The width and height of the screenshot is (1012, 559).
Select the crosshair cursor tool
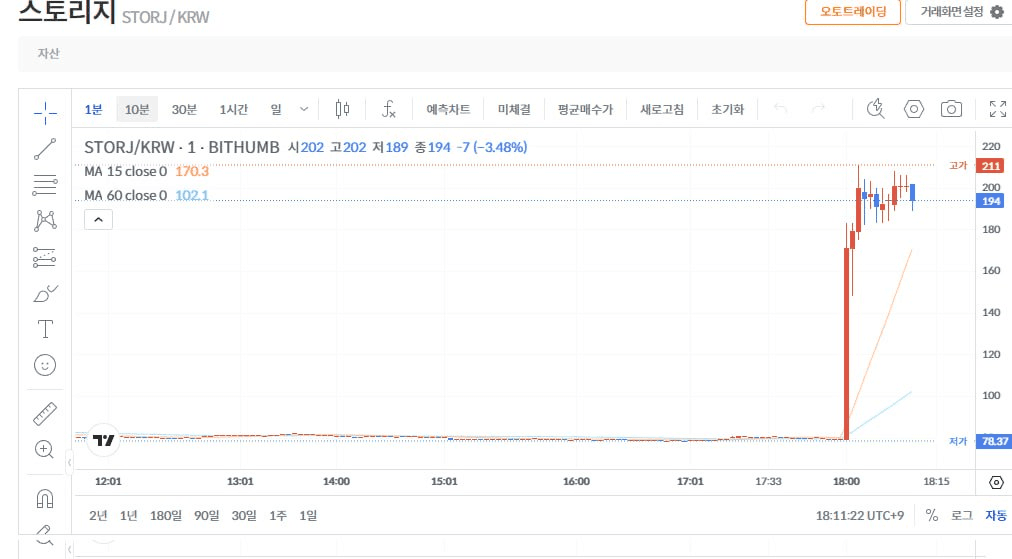point(45,113)
